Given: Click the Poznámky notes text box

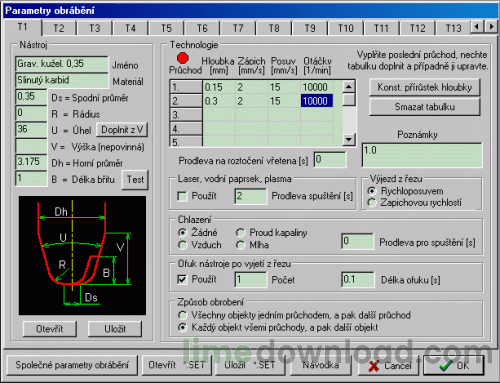Looking at the screenshot, I should click(422, 155).
